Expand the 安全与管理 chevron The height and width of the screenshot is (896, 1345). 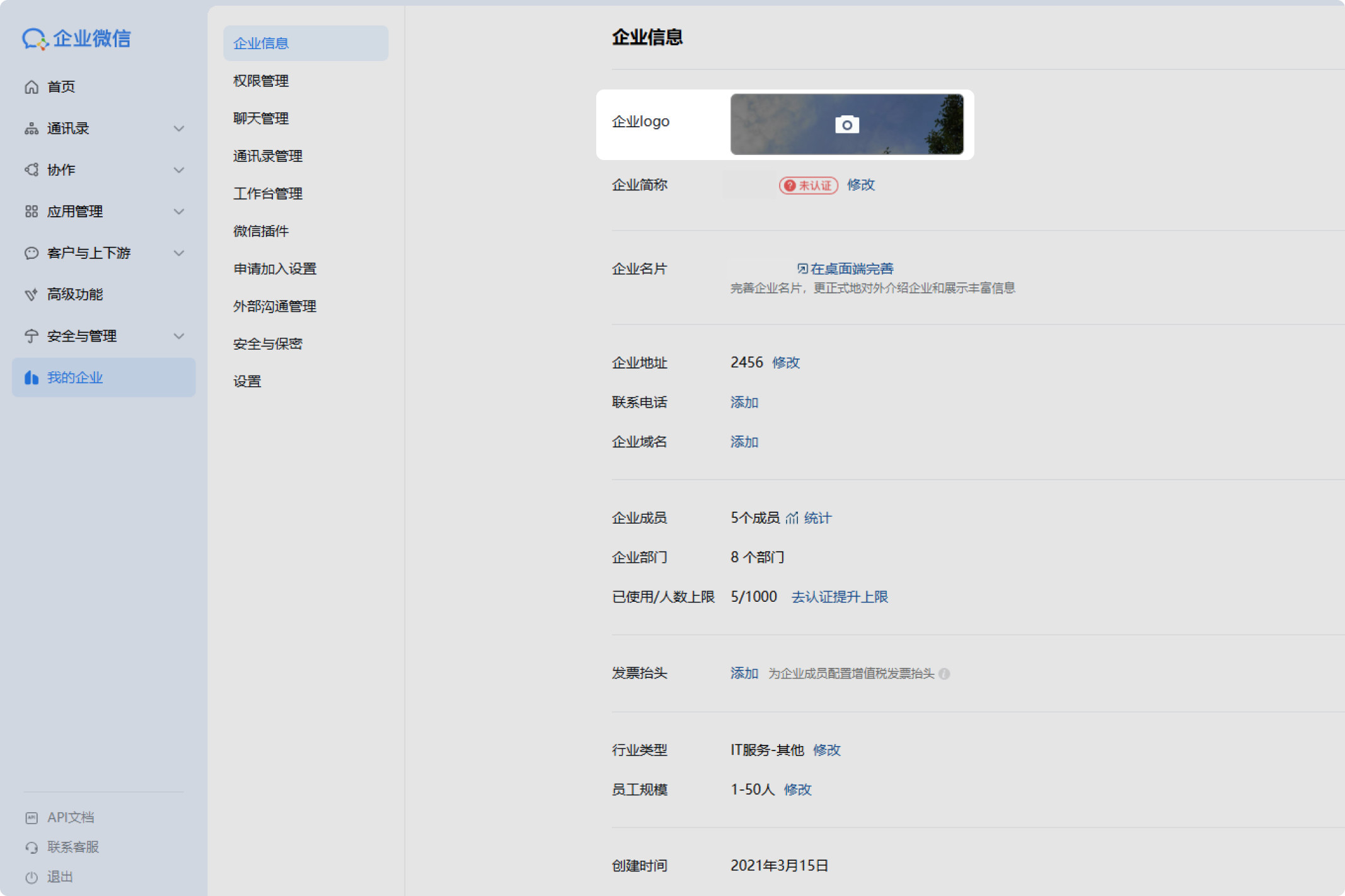[179, 336]
